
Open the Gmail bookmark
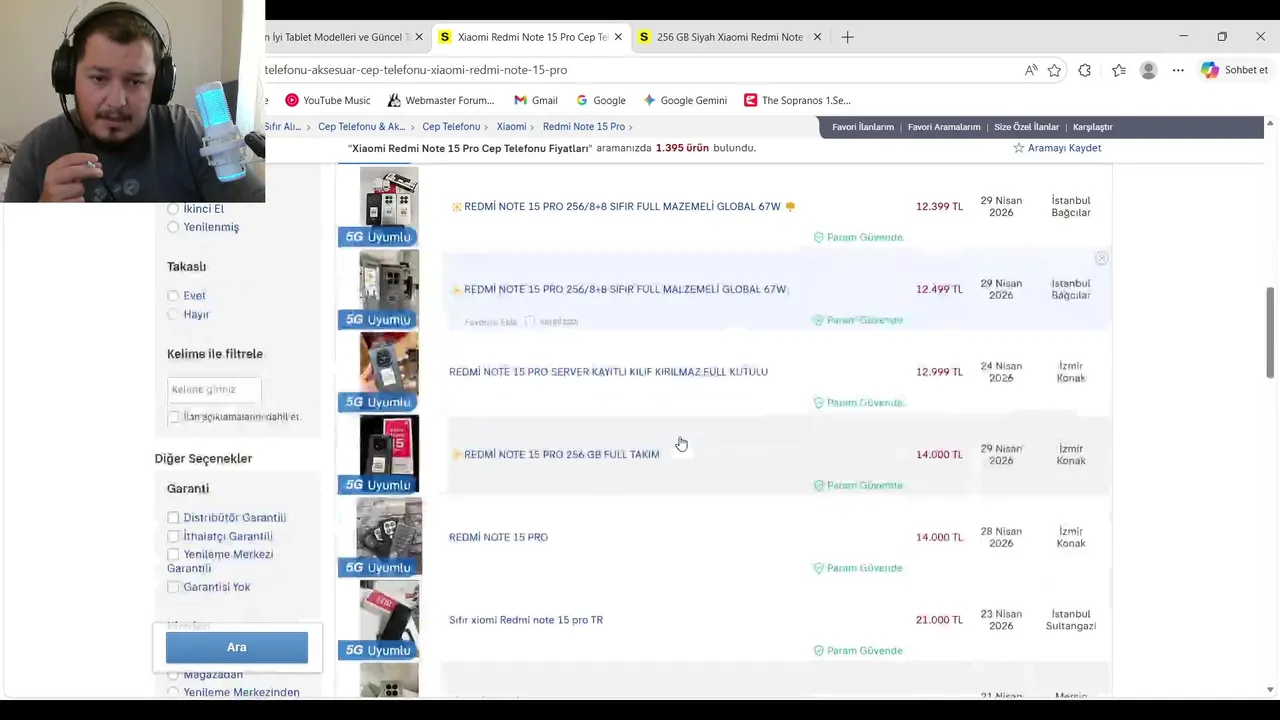(x=535, y=100)
